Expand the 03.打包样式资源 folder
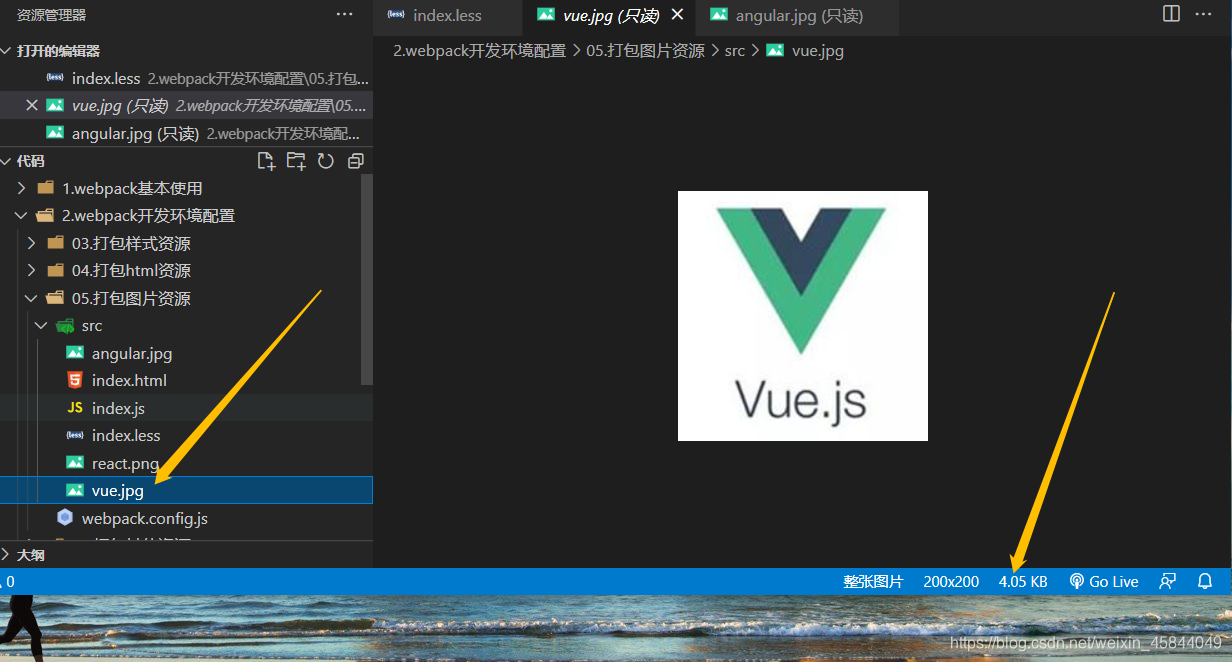 point(180,243)
